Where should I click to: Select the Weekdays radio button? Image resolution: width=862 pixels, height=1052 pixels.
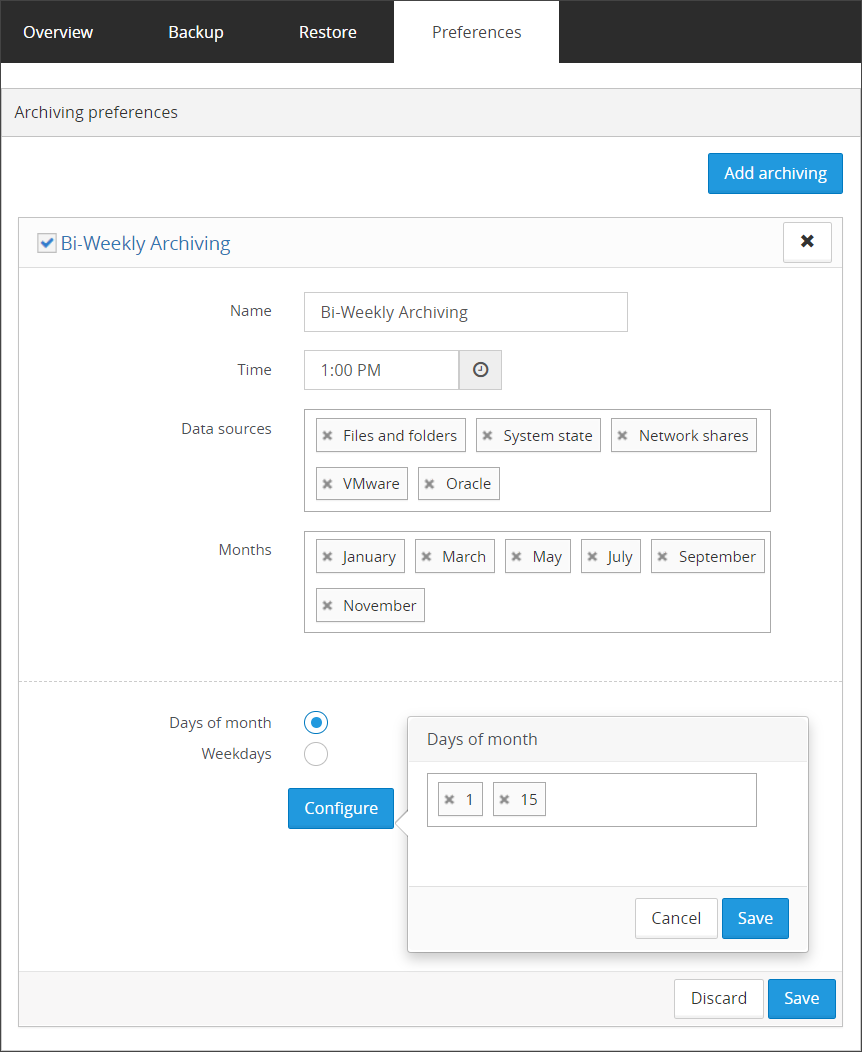click(316, 754)
